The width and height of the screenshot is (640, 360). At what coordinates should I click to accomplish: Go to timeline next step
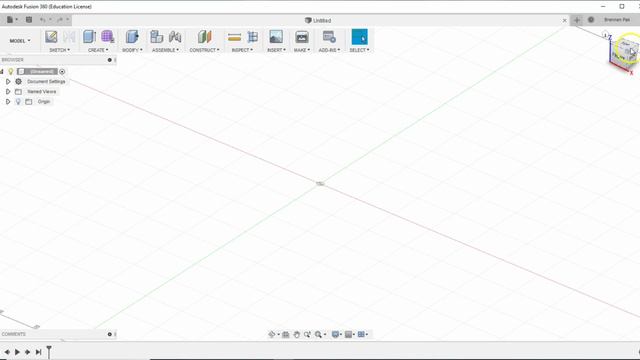coord(27,352)
